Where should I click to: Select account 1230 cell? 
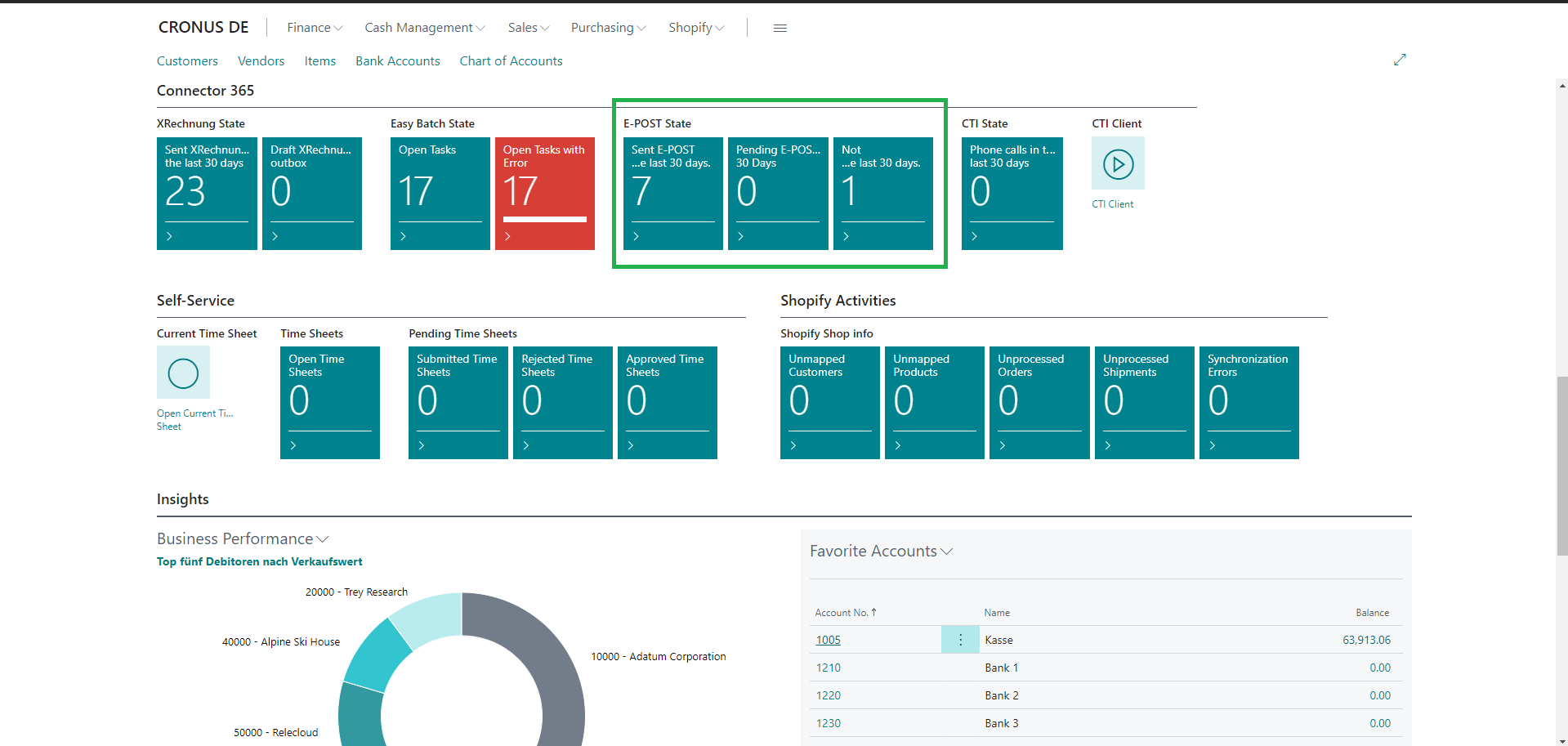(x=828, y=723)
